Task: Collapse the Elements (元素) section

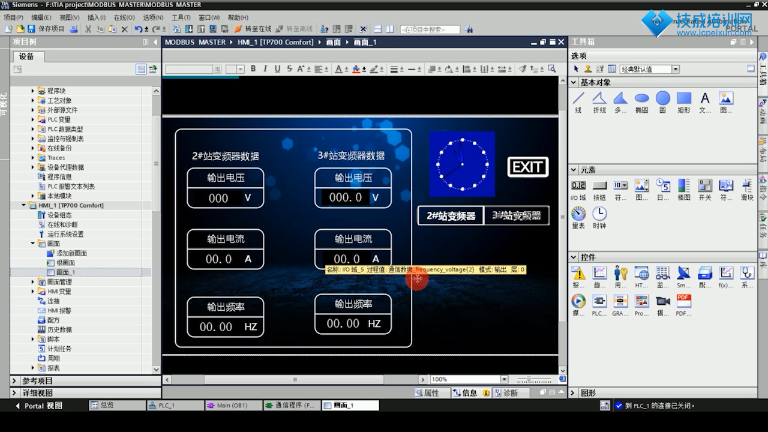Action: [x=574, y=170]
